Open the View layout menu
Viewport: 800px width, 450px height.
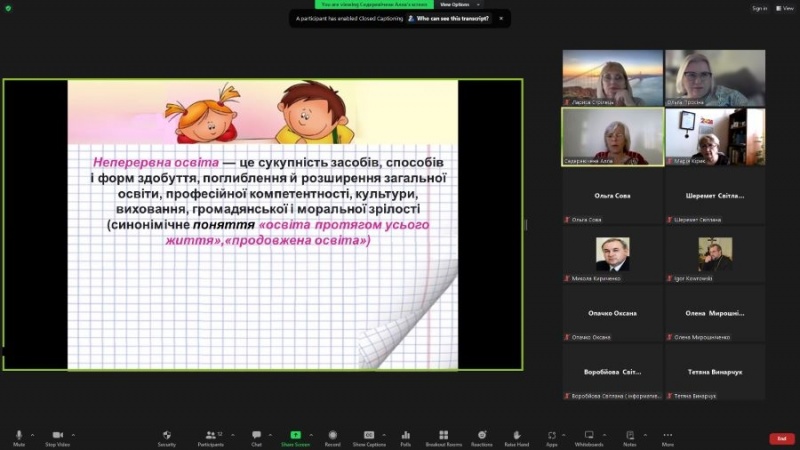tap(785, 8)
